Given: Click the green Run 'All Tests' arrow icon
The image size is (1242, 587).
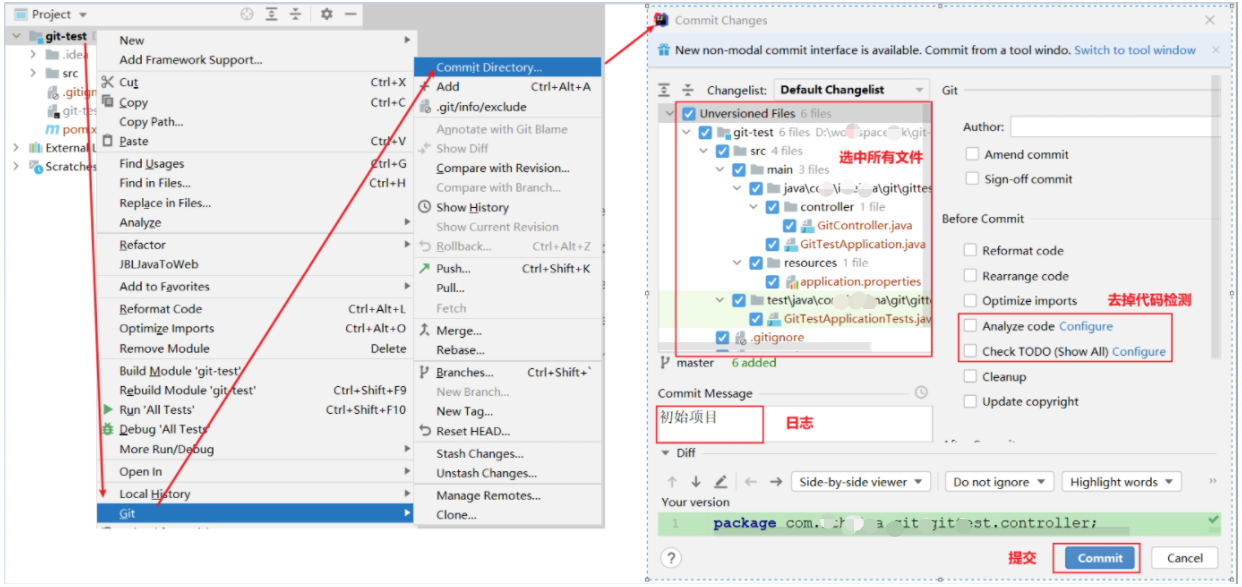Looking at the screenshot, I should pyautogui.click(x=108, y=410).
